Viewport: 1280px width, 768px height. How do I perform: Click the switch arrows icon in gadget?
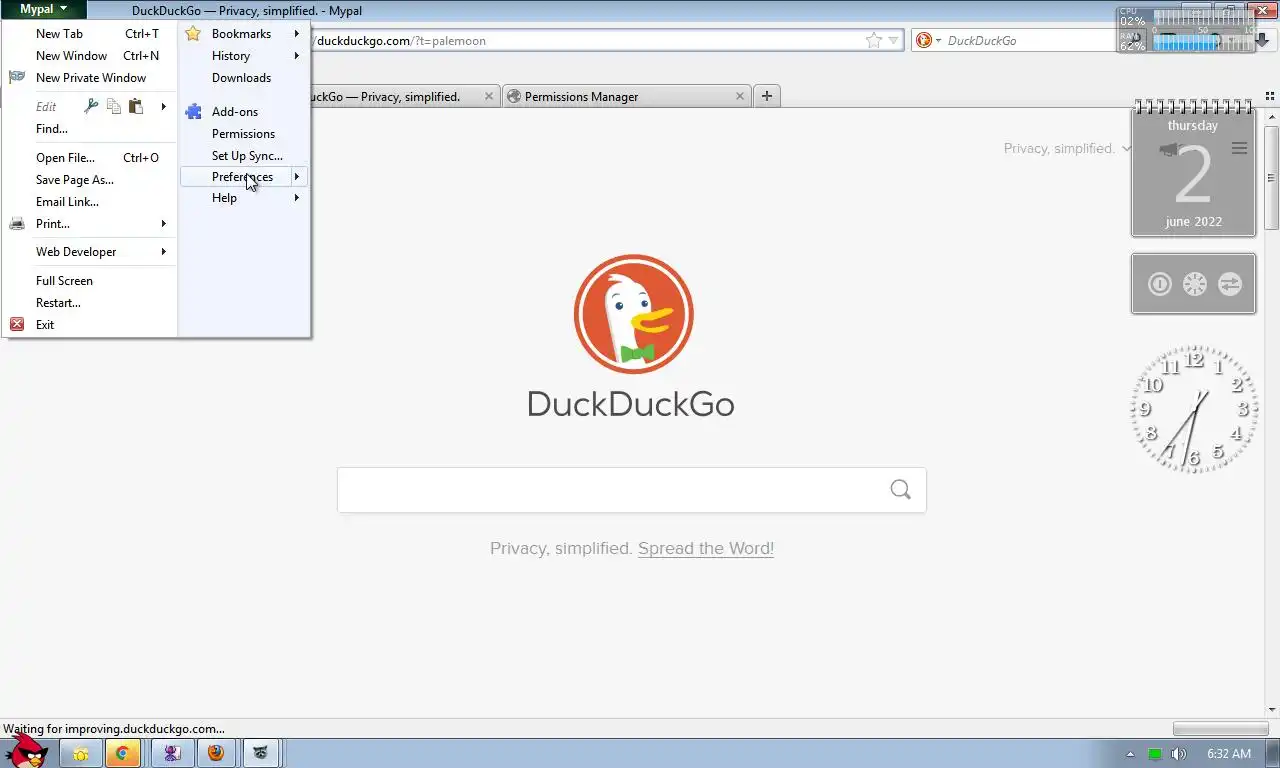point(1229,284)
